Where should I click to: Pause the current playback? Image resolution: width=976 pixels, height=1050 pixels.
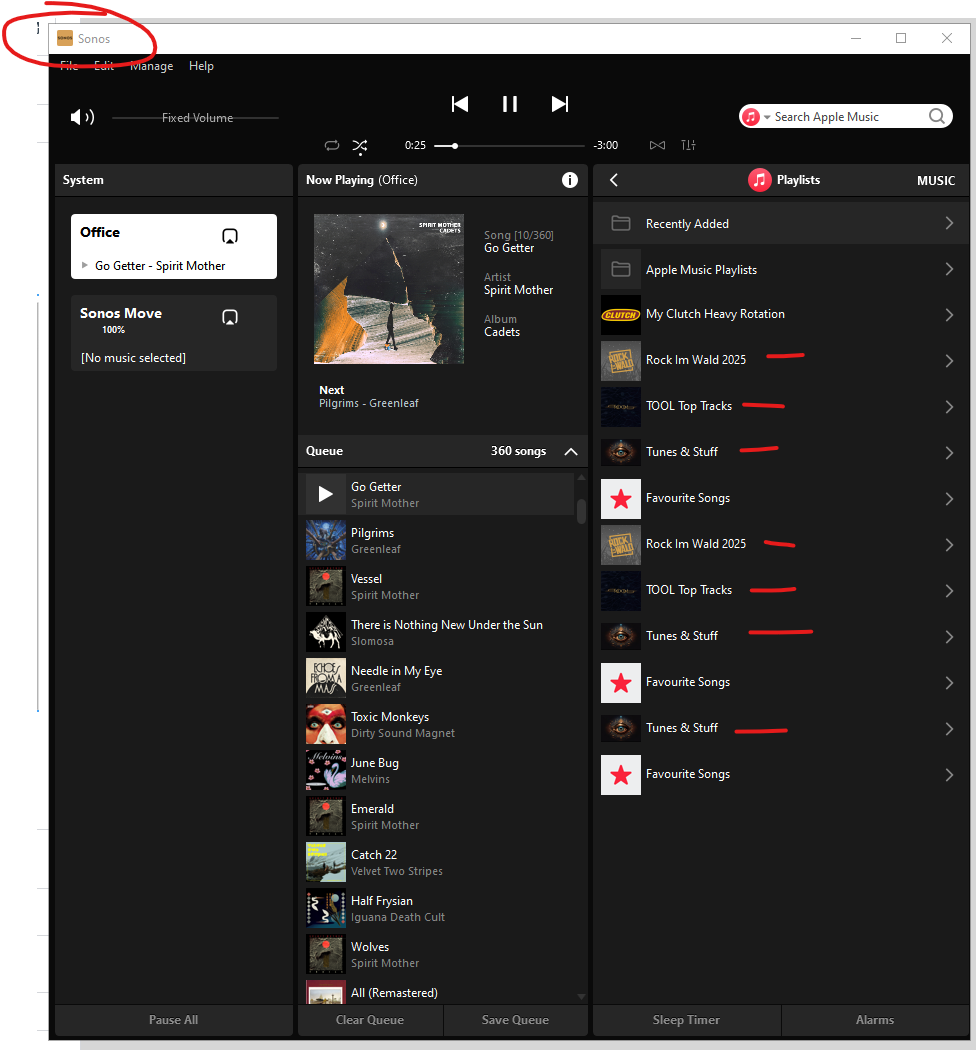(x=510, y=104)
